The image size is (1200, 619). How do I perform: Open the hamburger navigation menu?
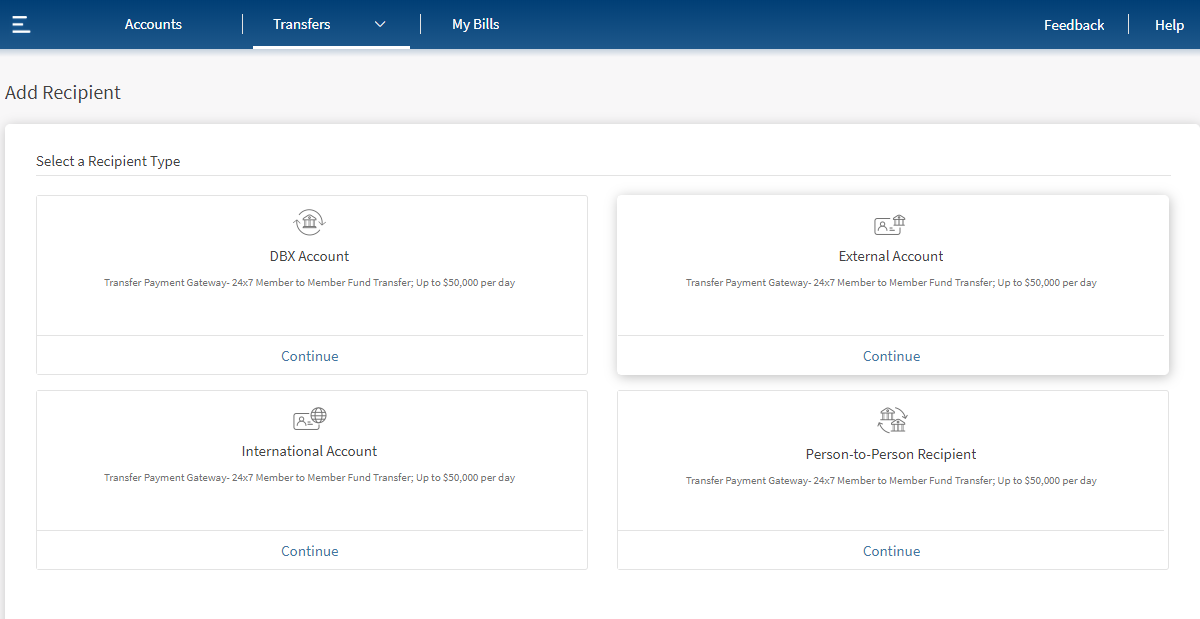(x=21, y=24)
